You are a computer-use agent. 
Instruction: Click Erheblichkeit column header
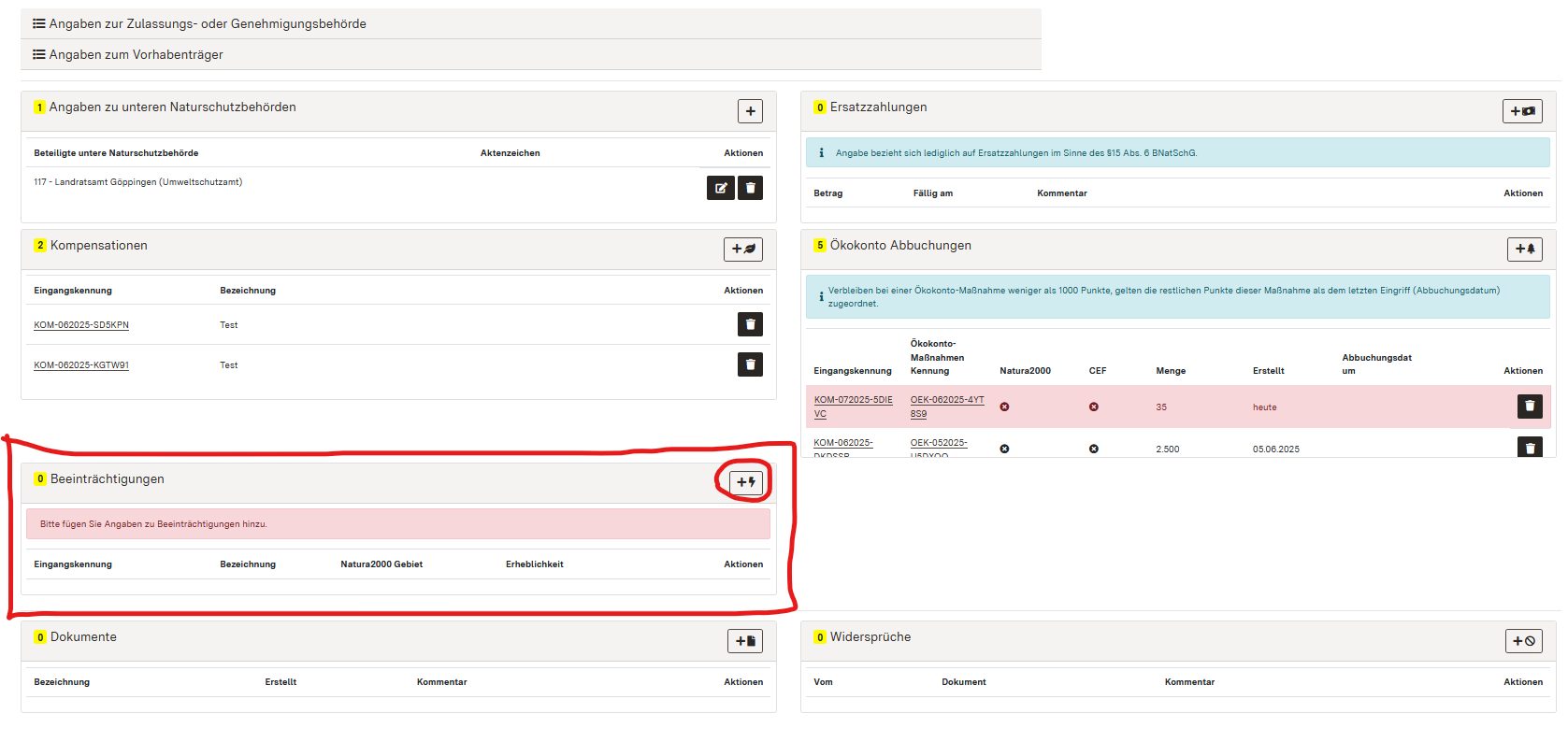click(x=535, y=564)
